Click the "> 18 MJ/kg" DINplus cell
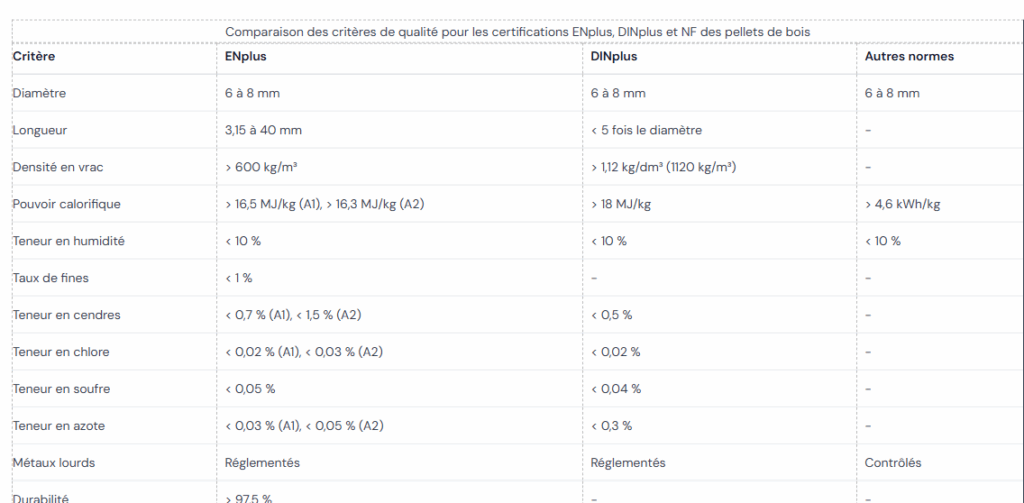Screen dimensions: 1024x503 (x=621, y=204)
